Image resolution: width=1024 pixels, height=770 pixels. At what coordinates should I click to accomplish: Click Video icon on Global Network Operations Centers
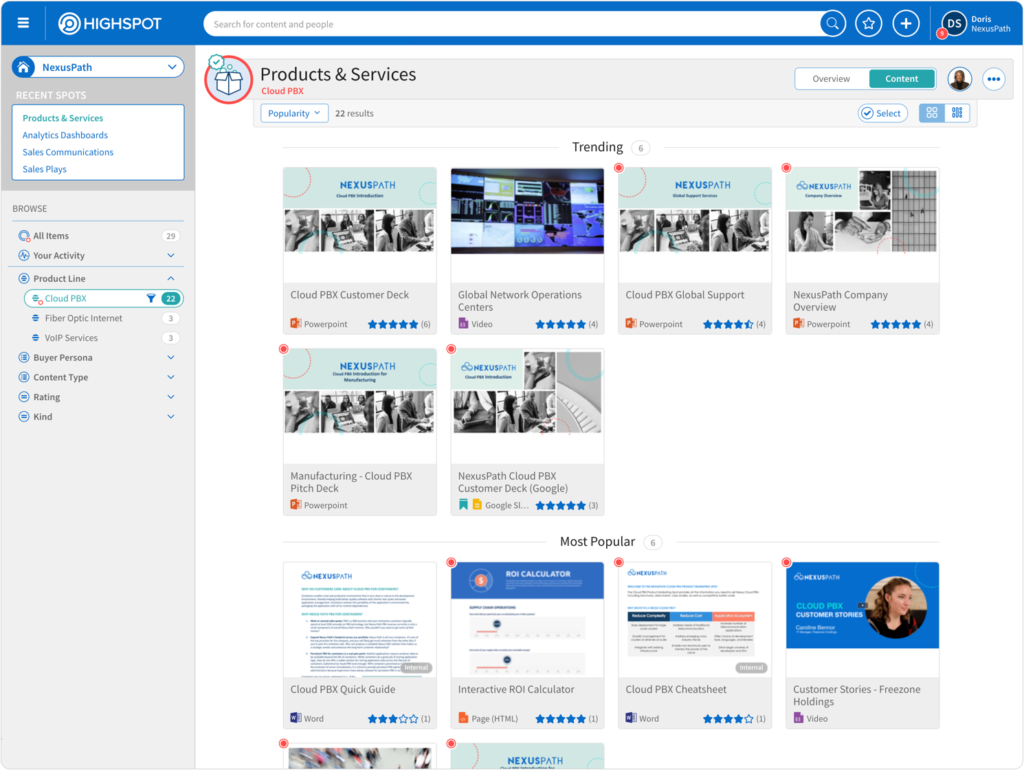[463, 323]
